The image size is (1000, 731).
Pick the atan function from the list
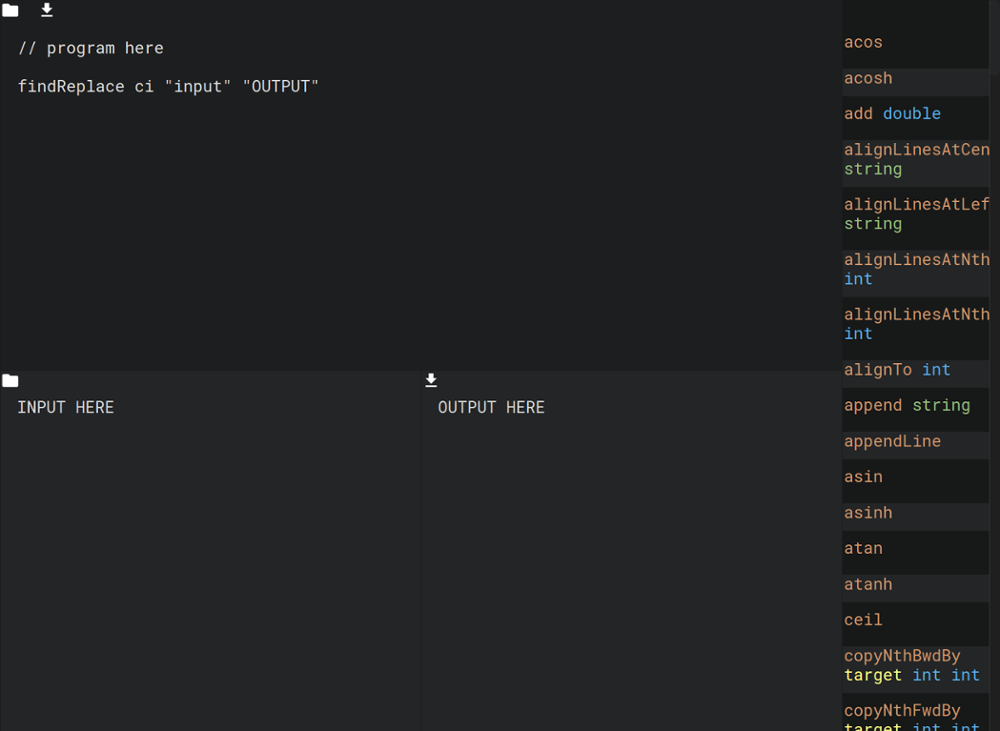pos(863,548)
